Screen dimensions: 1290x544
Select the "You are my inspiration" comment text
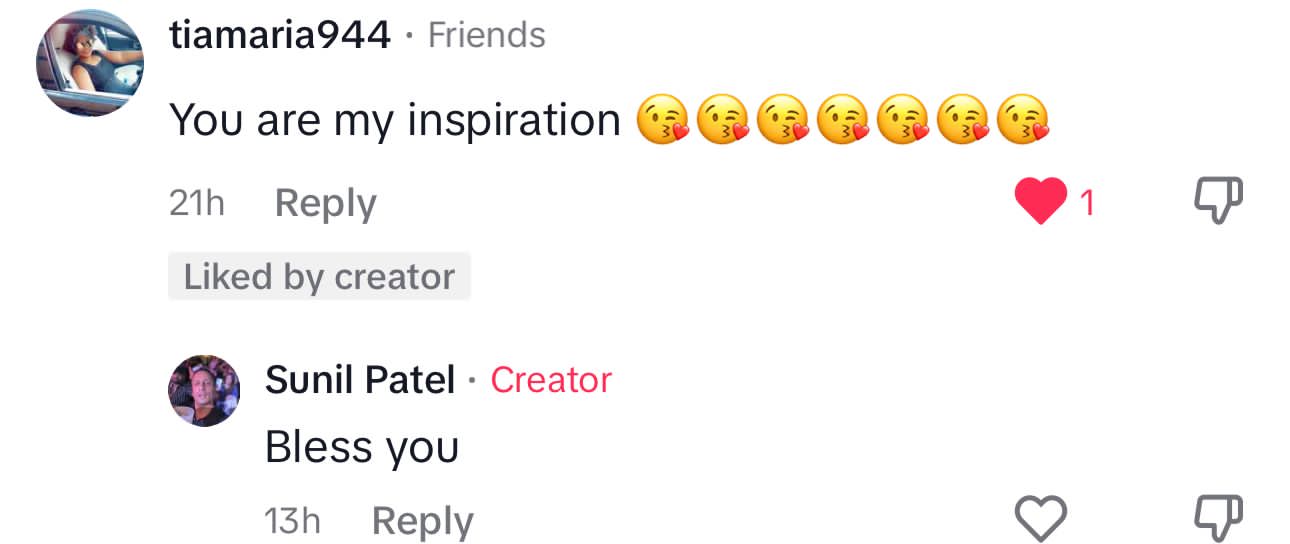click(395, 121)
